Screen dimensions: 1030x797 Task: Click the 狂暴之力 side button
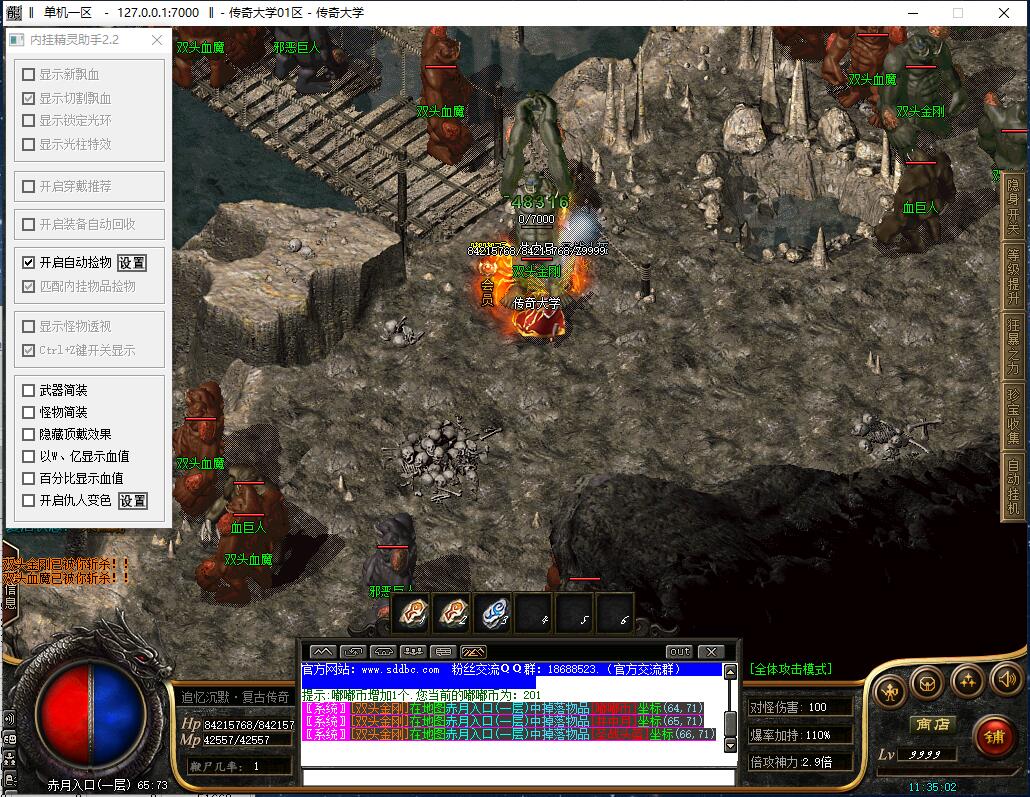coord(1014,346)
